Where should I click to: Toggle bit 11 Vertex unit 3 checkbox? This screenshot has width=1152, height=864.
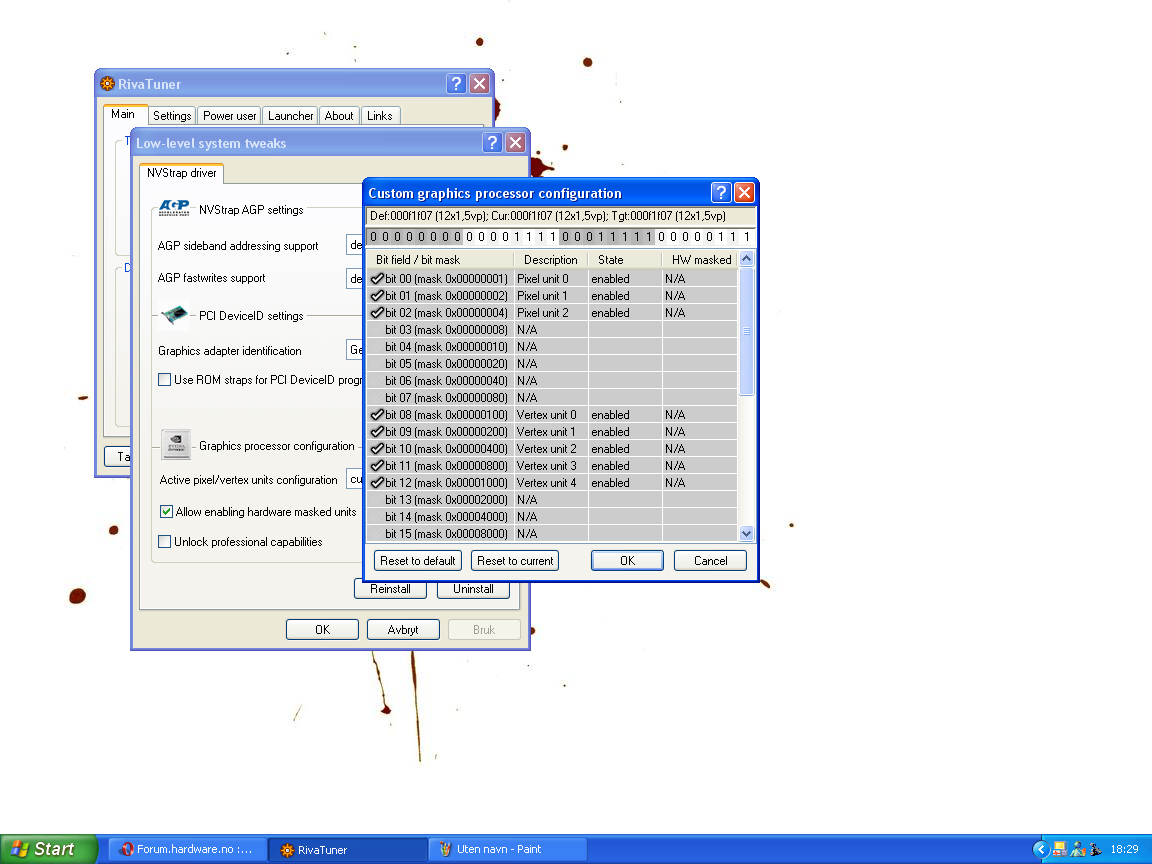(x=378, y=465)
